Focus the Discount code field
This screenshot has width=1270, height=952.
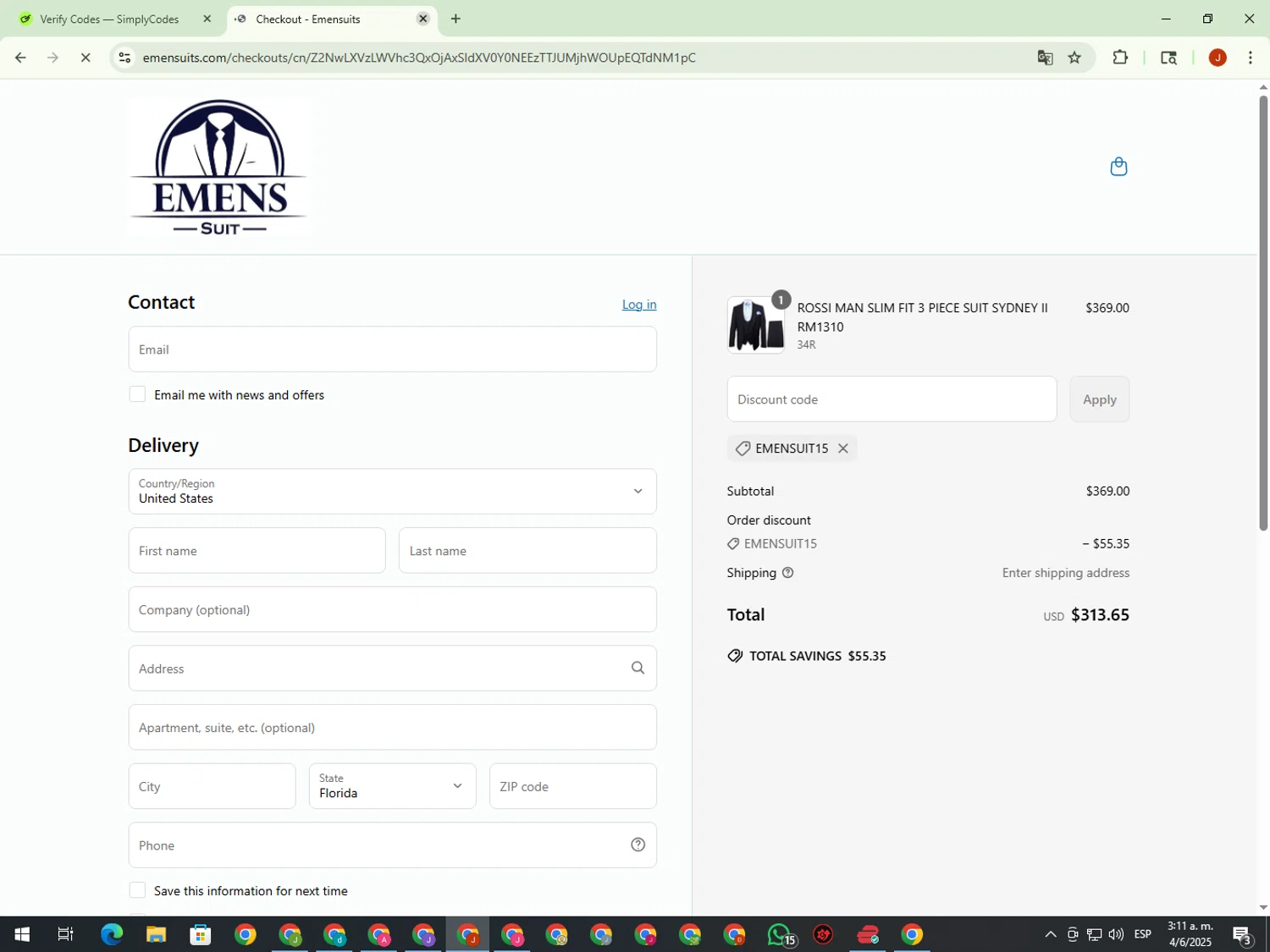point(892,399)
